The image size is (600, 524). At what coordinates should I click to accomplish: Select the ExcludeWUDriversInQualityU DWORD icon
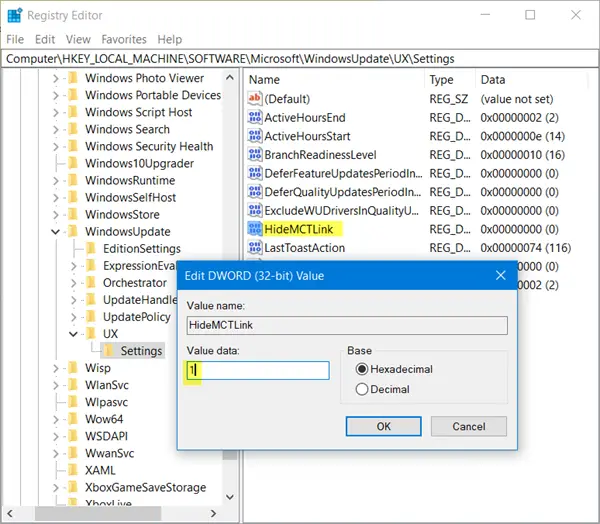point(255,211)
